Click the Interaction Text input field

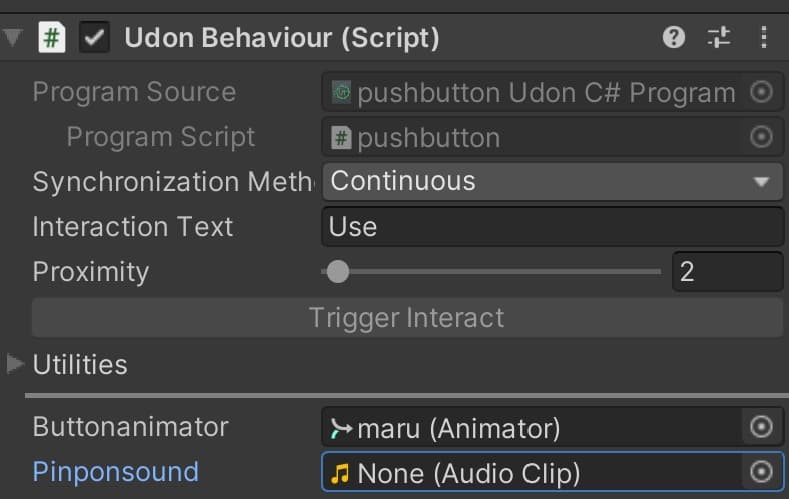[552, 226]
